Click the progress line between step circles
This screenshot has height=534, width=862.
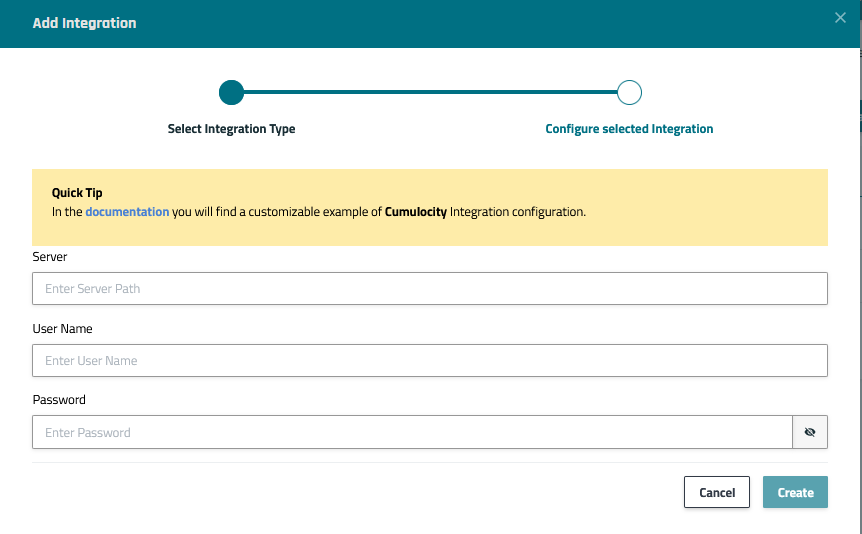[430, 93]
